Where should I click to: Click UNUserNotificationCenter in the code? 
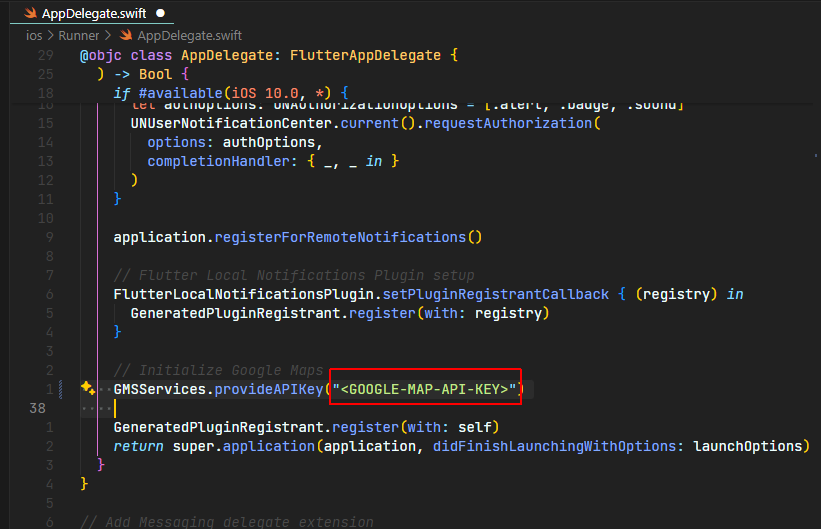point(231,123)
